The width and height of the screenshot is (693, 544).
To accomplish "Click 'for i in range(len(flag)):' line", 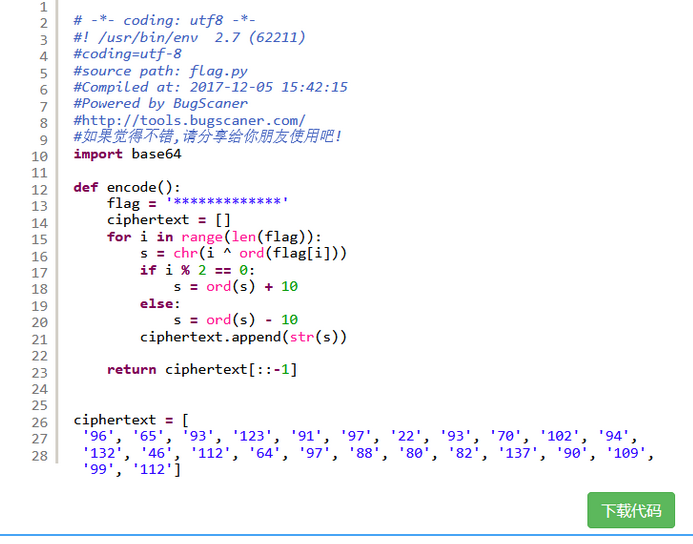I will [x=214, y=237].
